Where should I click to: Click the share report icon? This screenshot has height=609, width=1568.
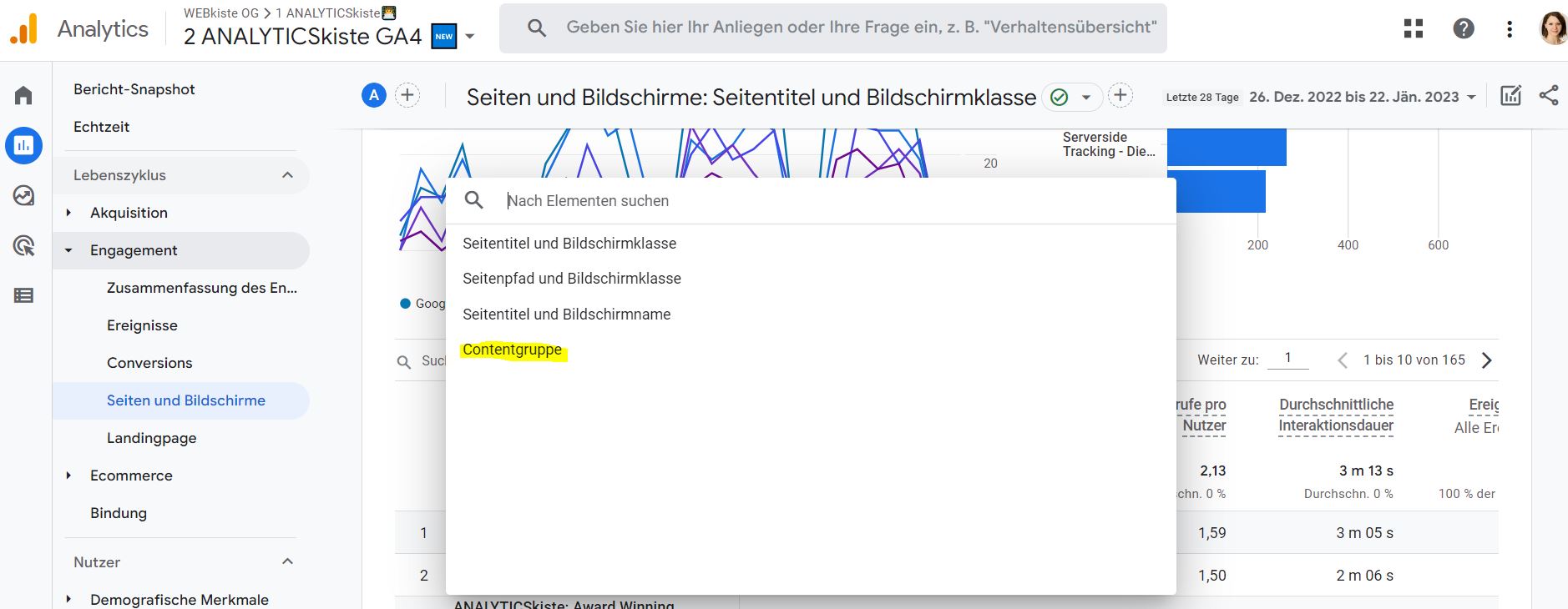(x=1549, y=96)
